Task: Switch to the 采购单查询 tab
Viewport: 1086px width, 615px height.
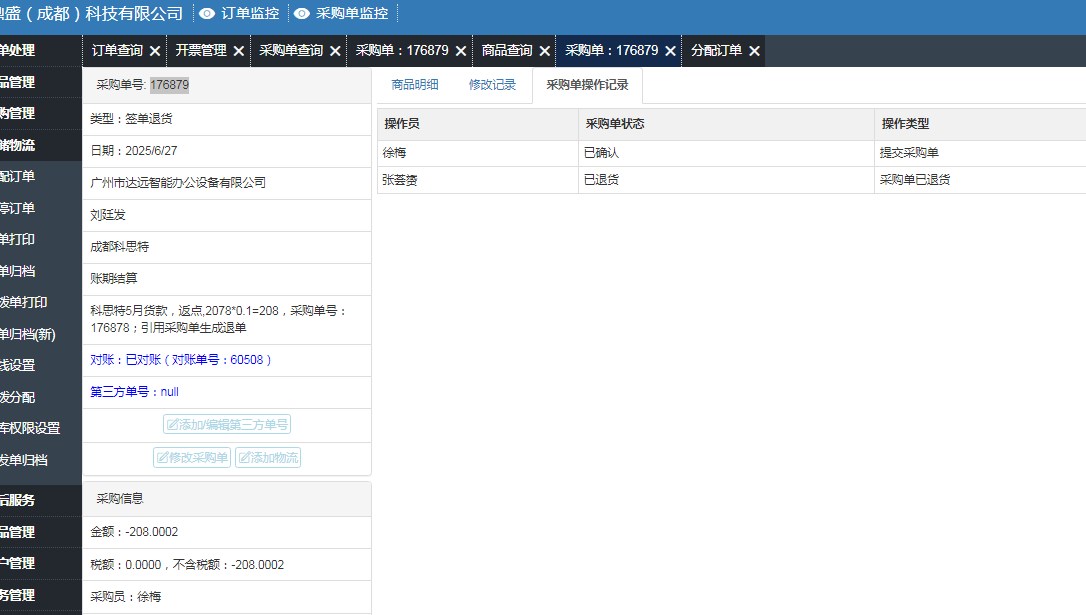Action: (x=291, y=51)
